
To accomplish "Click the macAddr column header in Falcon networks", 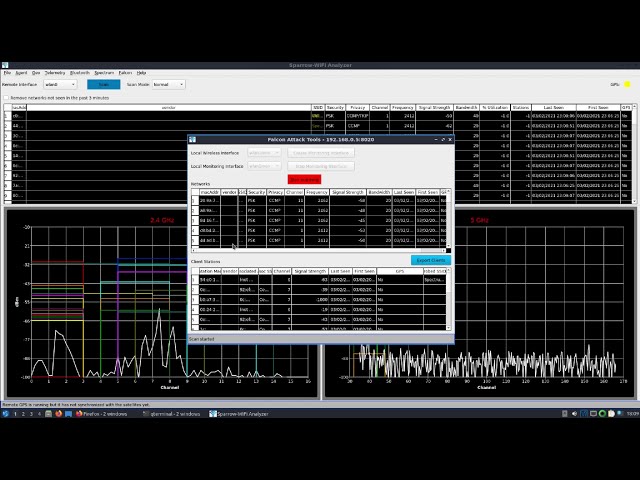I will coord(210,192).
